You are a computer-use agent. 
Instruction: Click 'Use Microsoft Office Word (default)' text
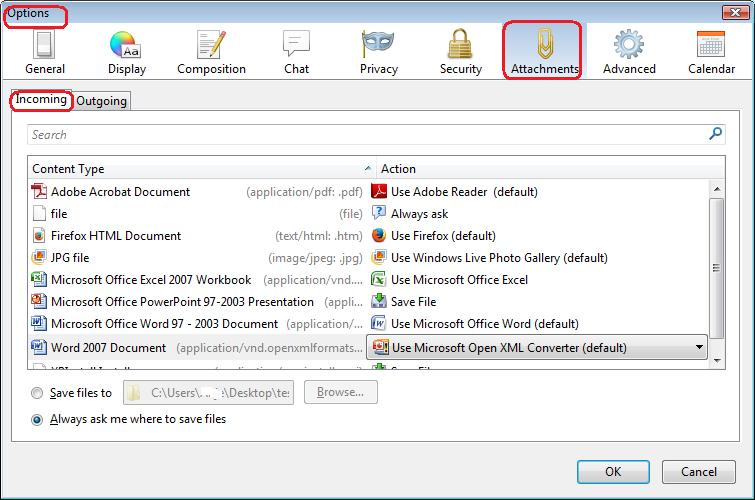point(485,324)
